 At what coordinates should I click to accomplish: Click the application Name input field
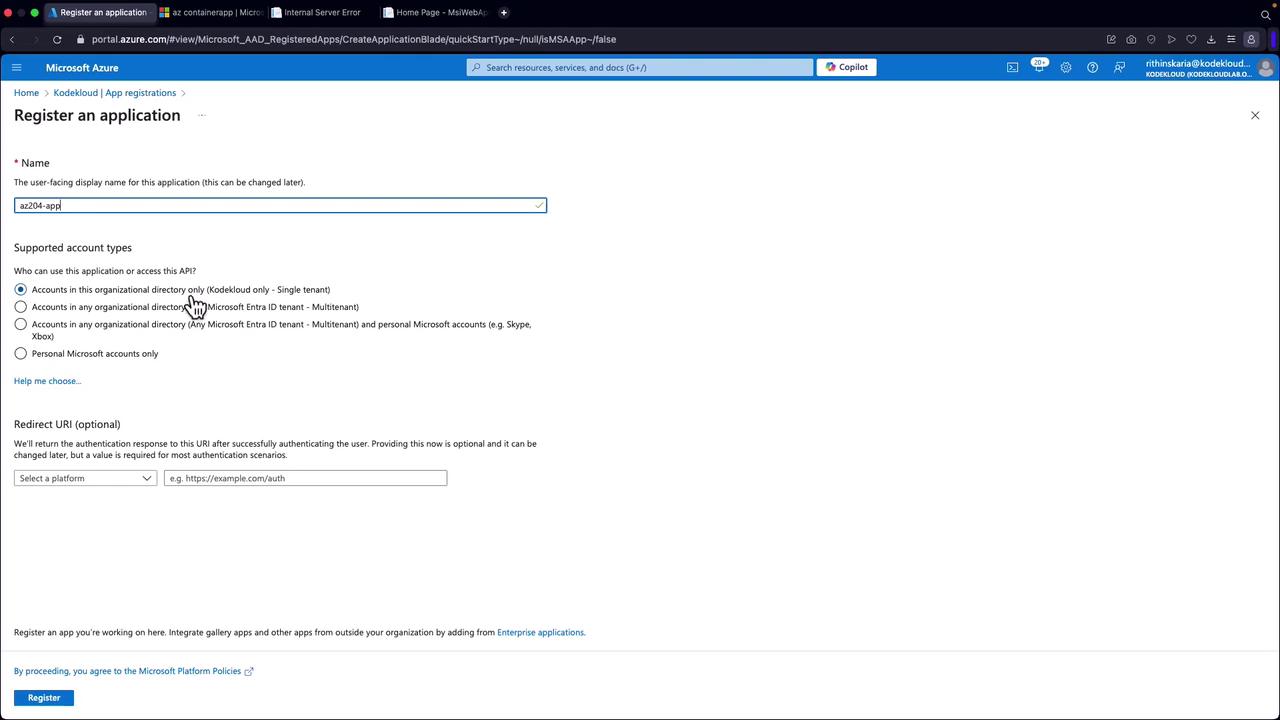tap(280, 205)
